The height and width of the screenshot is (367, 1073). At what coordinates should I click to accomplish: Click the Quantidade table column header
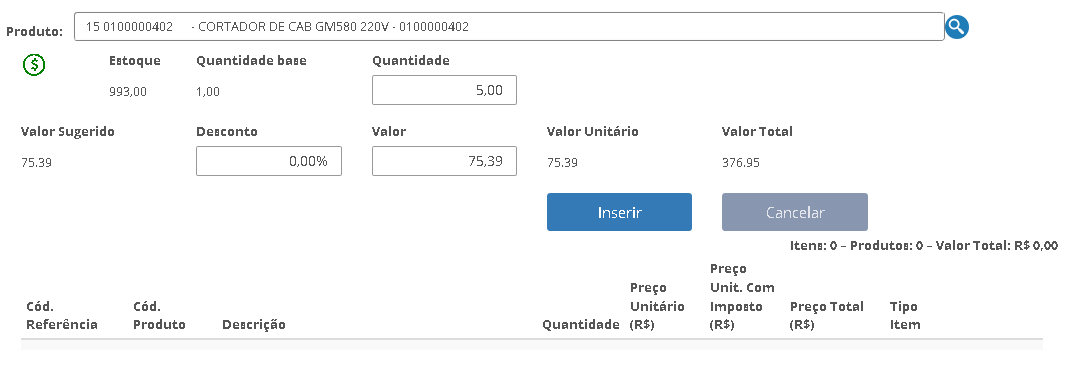(581, 325)
